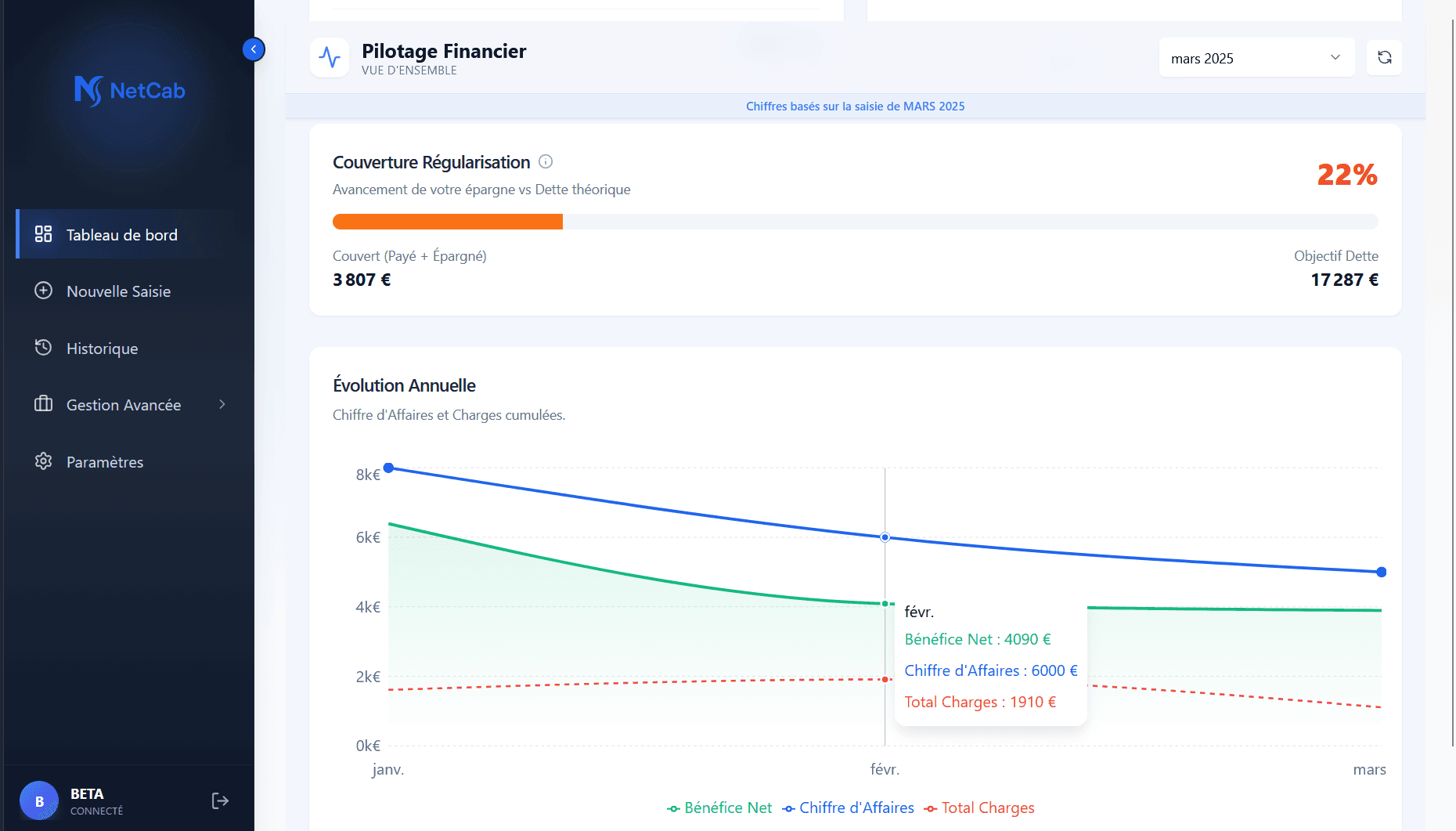Log out using the exit icon
The width and height of the screenshot is (1456, 831).
[x=220, y=800]
